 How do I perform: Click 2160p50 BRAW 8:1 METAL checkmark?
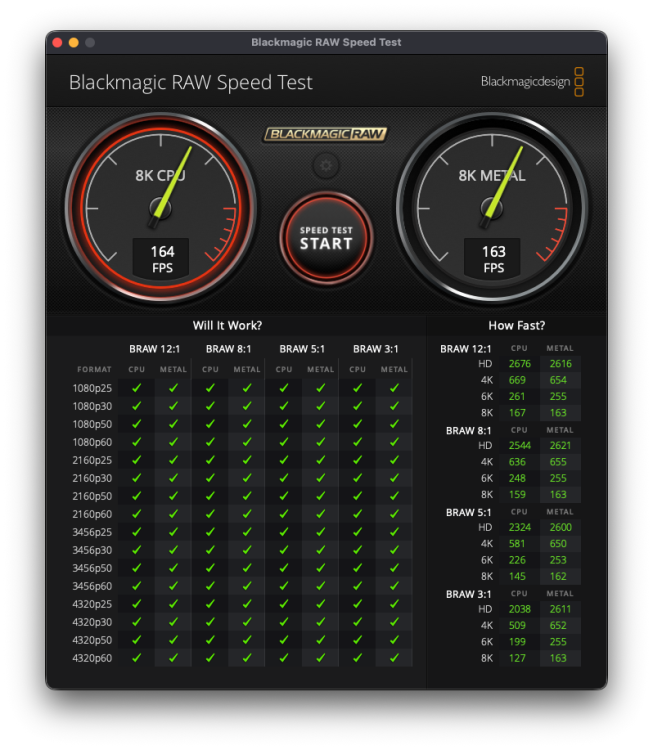[247, 496]
